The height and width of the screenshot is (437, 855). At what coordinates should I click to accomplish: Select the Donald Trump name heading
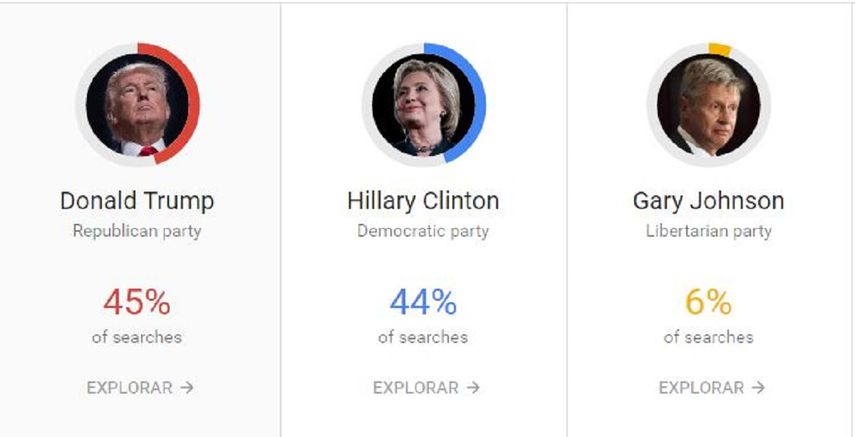(x=137, y=200)
